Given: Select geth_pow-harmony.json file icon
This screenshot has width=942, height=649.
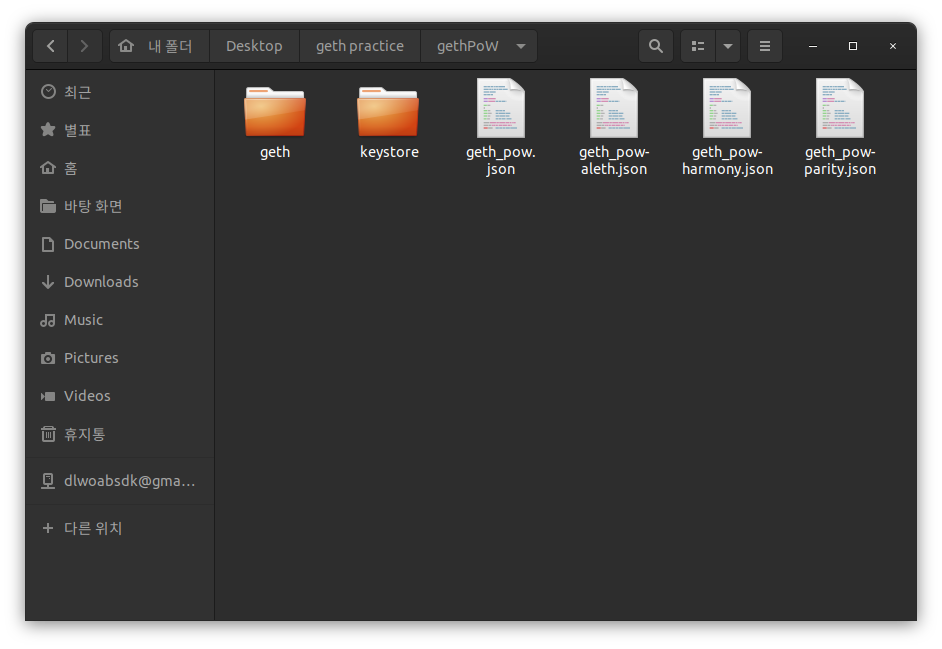Looking at the screenshot, I should (727, 108).
